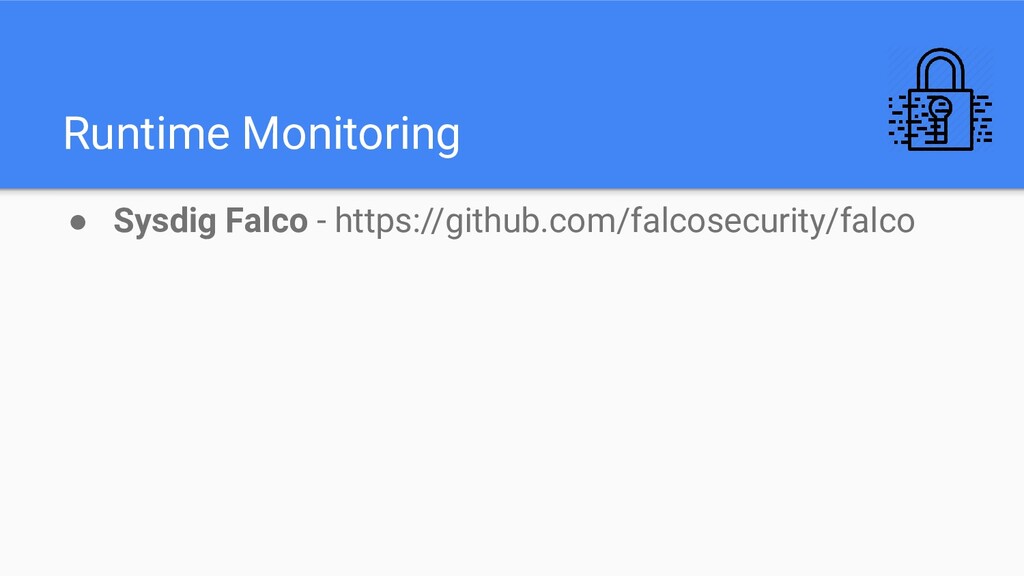
Task: Click the bullet point before Sysdig Falco
Action: [78, 223]
